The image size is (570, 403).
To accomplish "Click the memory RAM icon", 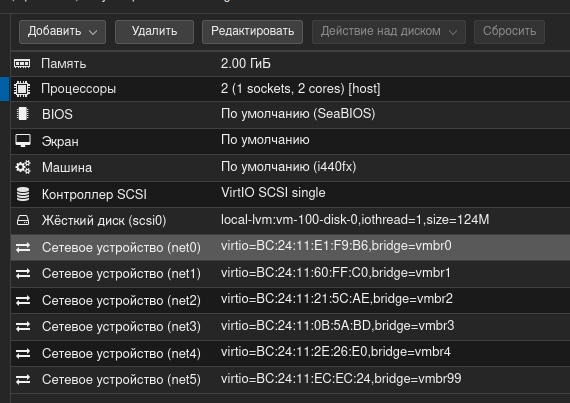I will [x=22, y=64].
